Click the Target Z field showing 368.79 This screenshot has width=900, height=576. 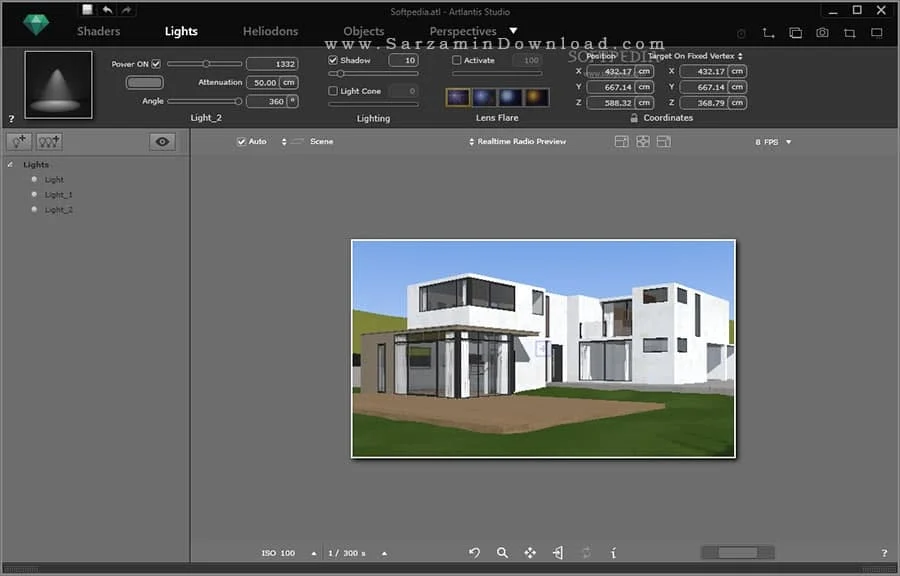pyautogui.click(x=704, y=103)
